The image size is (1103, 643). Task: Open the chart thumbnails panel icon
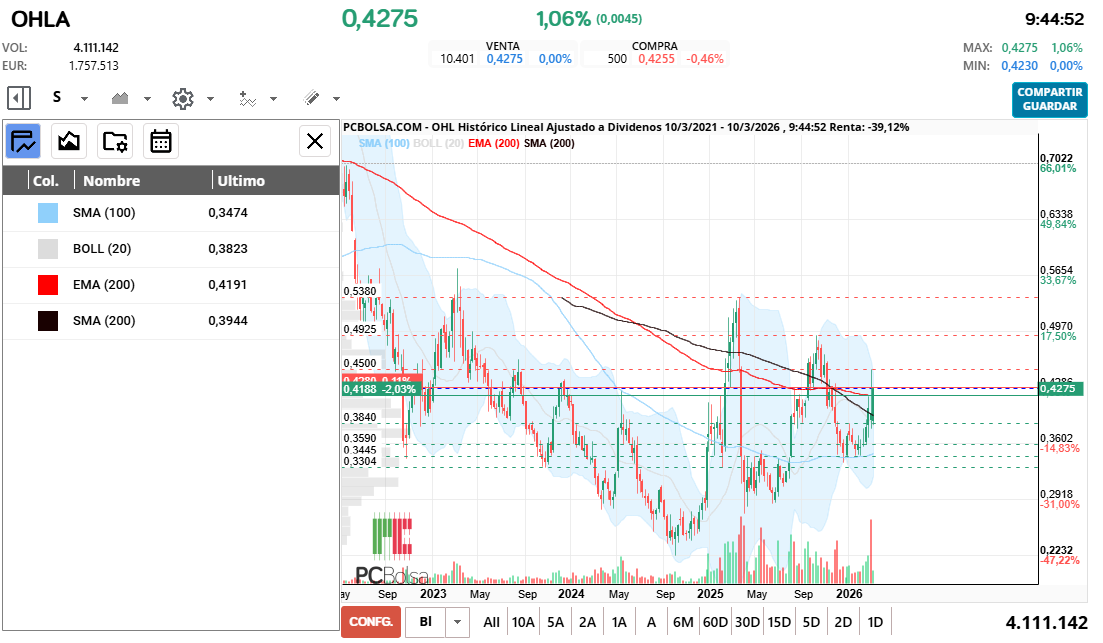[68, 141]
